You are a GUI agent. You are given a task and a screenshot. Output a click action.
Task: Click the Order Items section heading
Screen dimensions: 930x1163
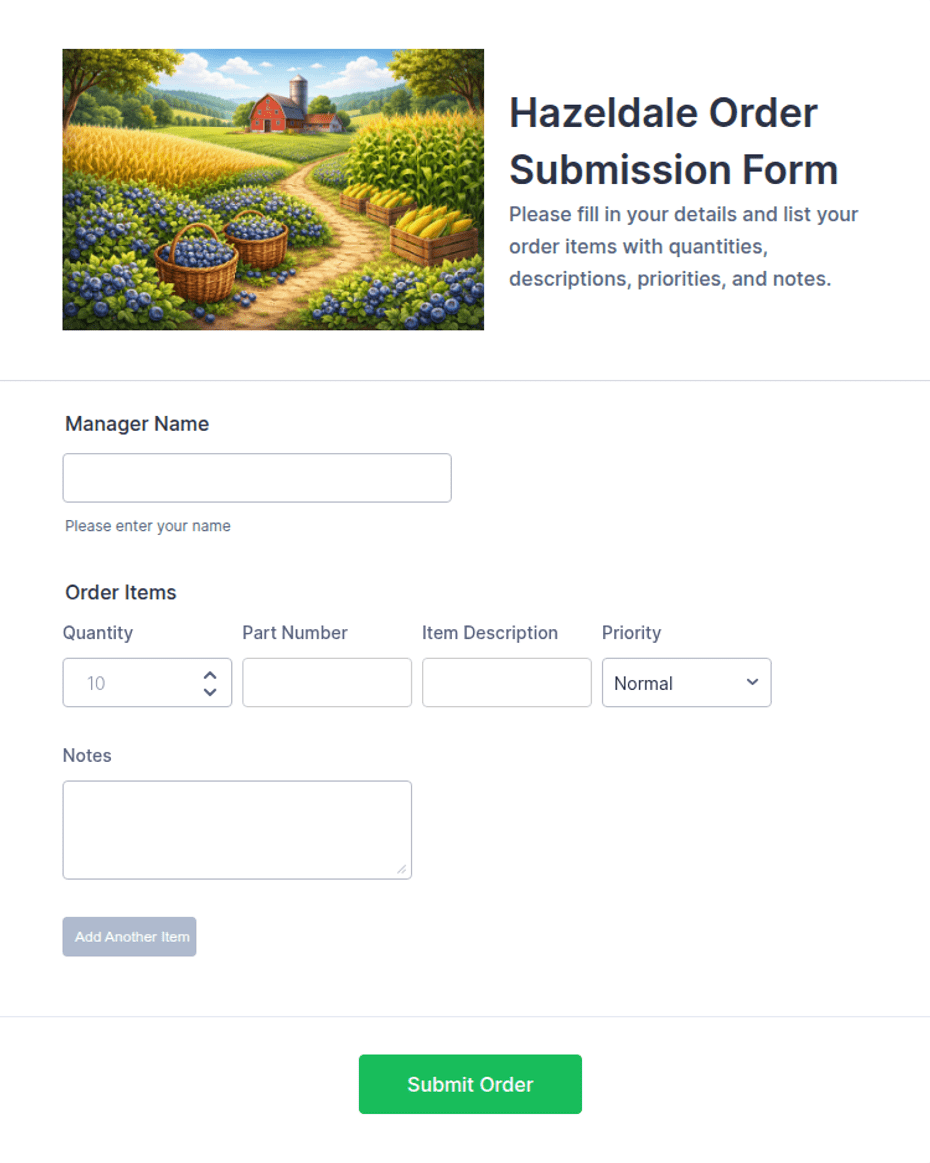[x=121, y=593]
